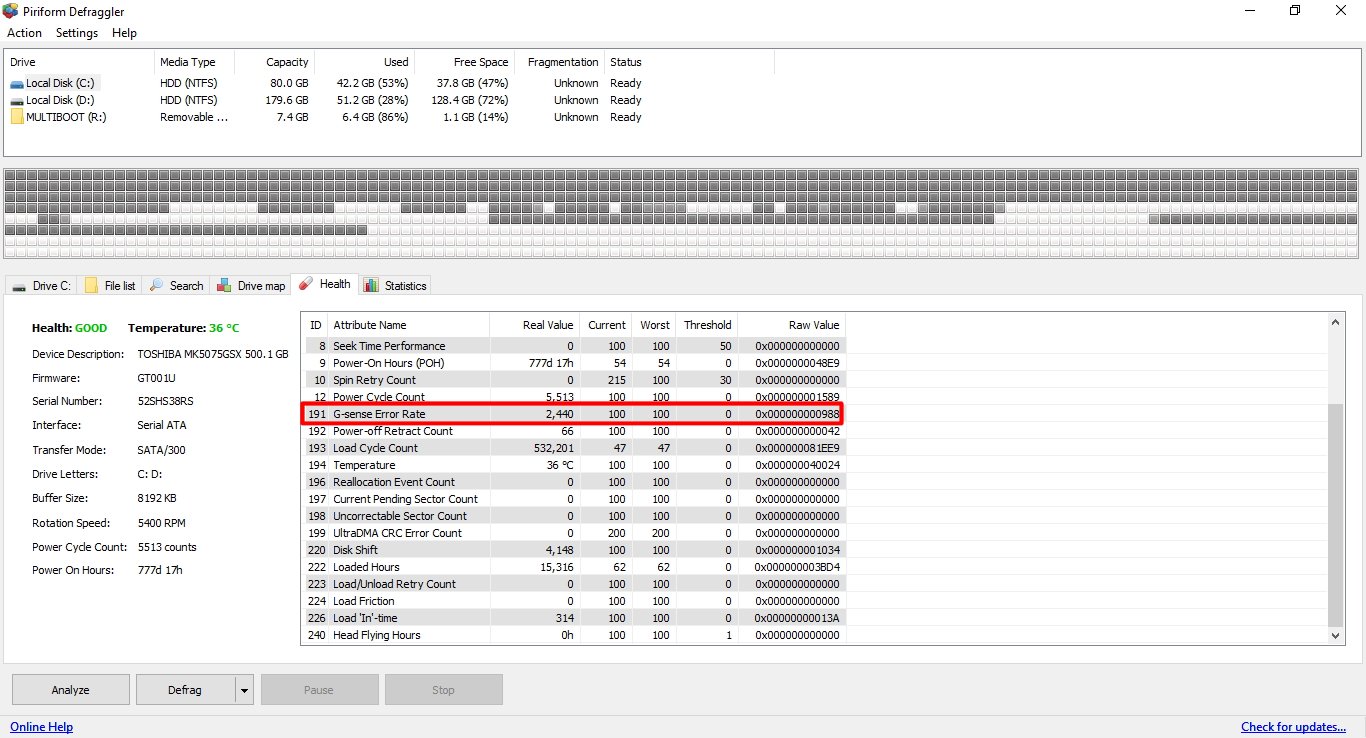Image resolution: width=1366 pixels, height=738 pixels.
Task: Sort drive list by Media Type header
Action: click(195, 62)
